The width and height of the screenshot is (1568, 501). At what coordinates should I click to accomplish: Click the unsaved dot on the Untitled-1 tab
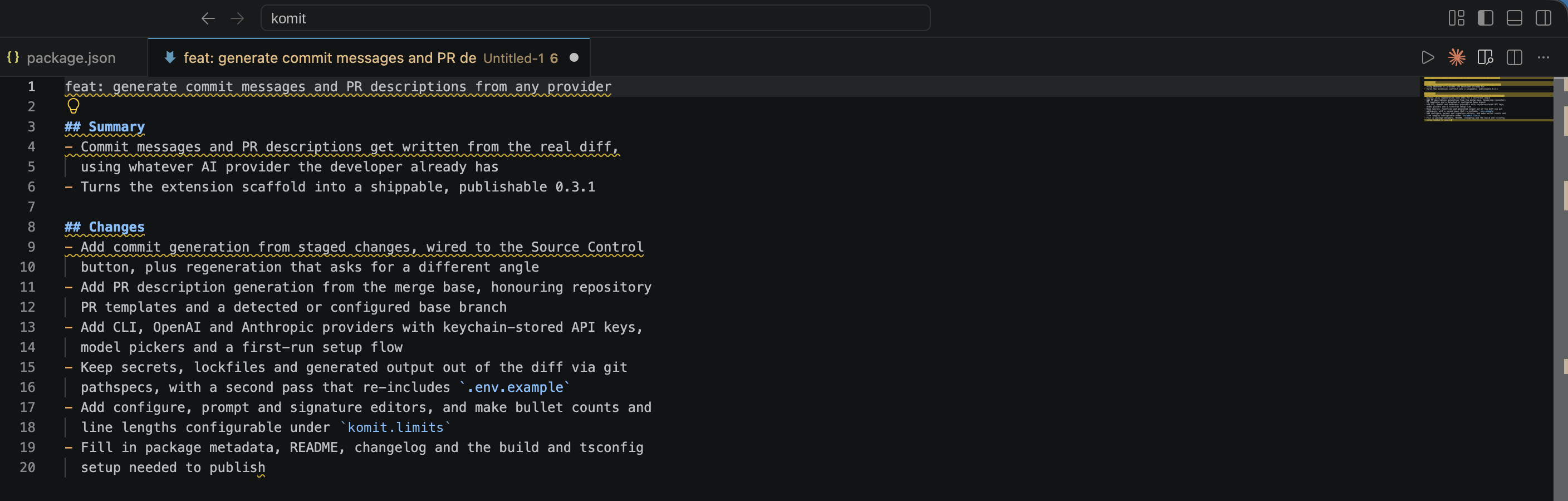[x=574, y=58]
